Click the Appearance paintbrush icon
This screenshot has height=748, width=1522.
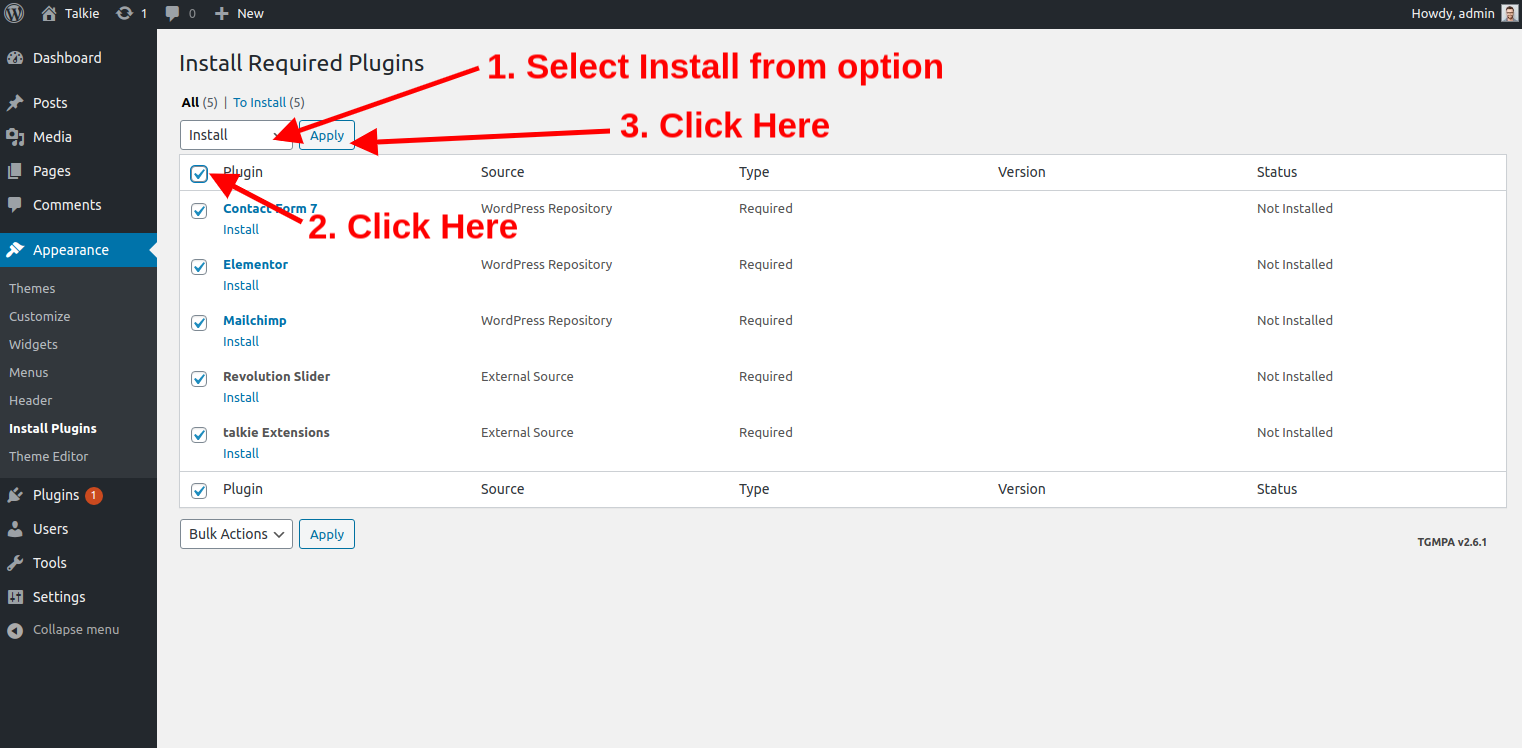coord(15,250)
